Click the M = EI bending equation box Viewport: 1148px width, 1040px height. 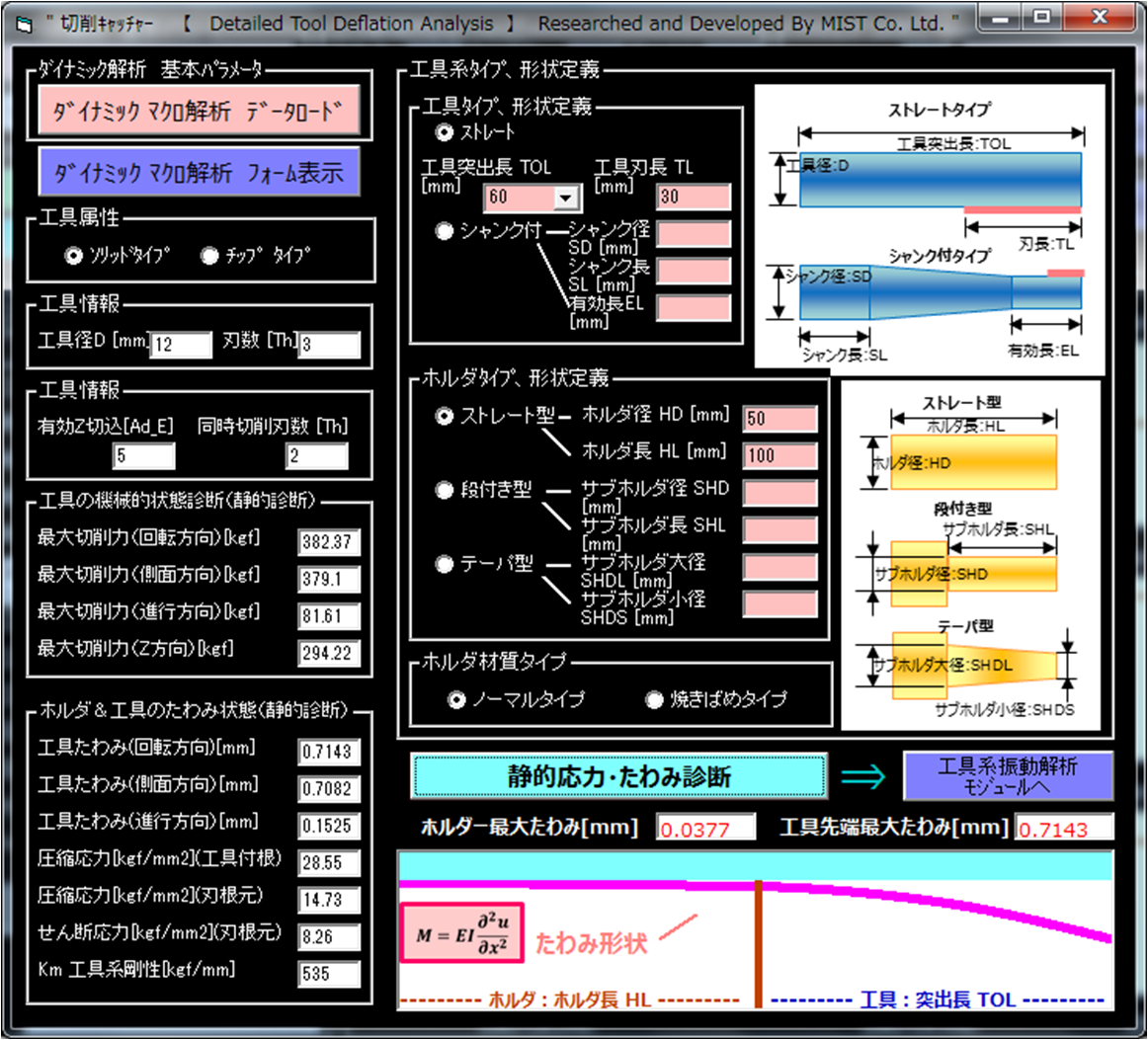[x=462, y=932]
